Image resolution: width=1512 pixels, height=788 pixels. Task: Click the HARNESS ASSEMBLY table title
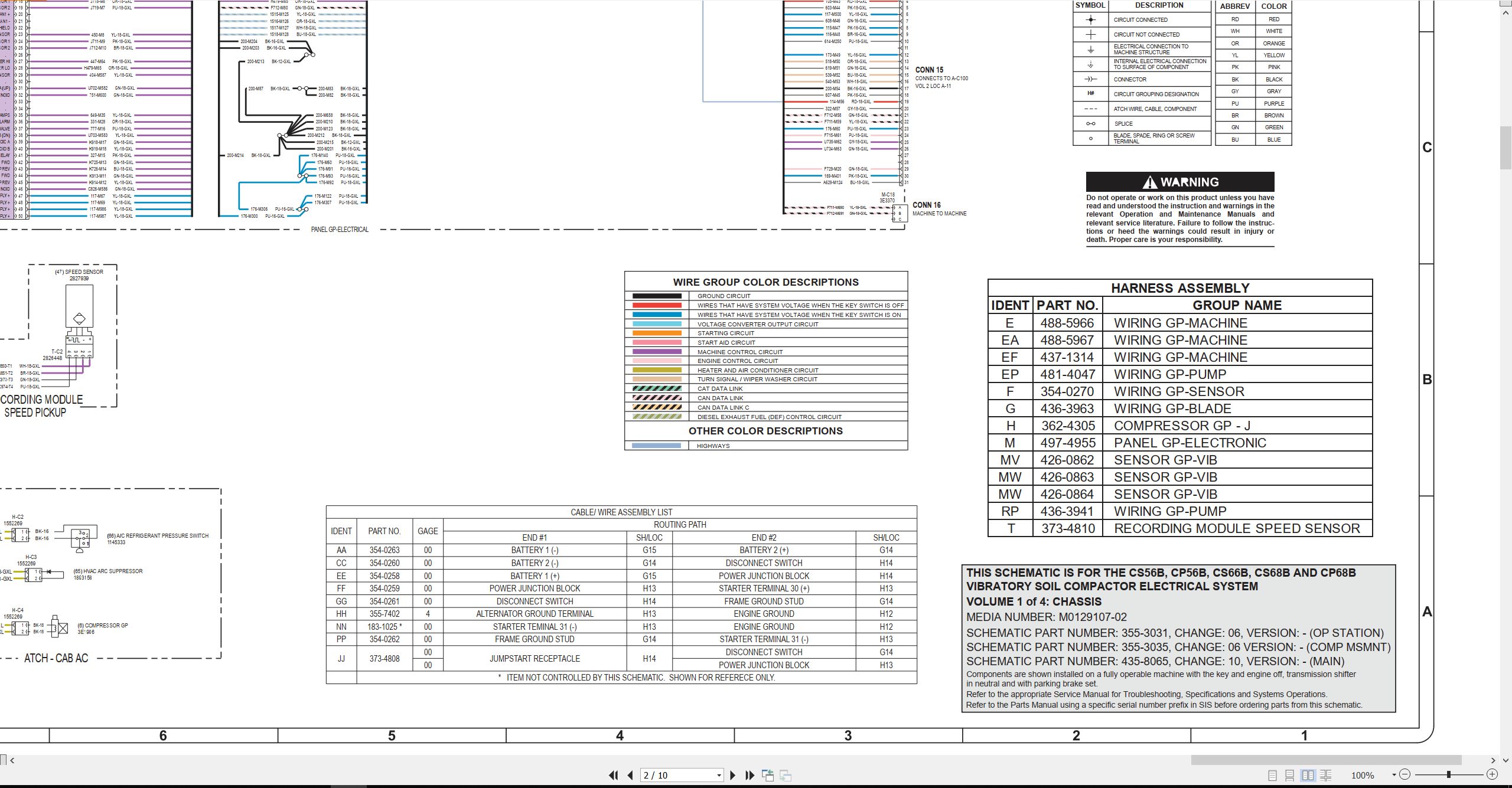[1180, 288]
